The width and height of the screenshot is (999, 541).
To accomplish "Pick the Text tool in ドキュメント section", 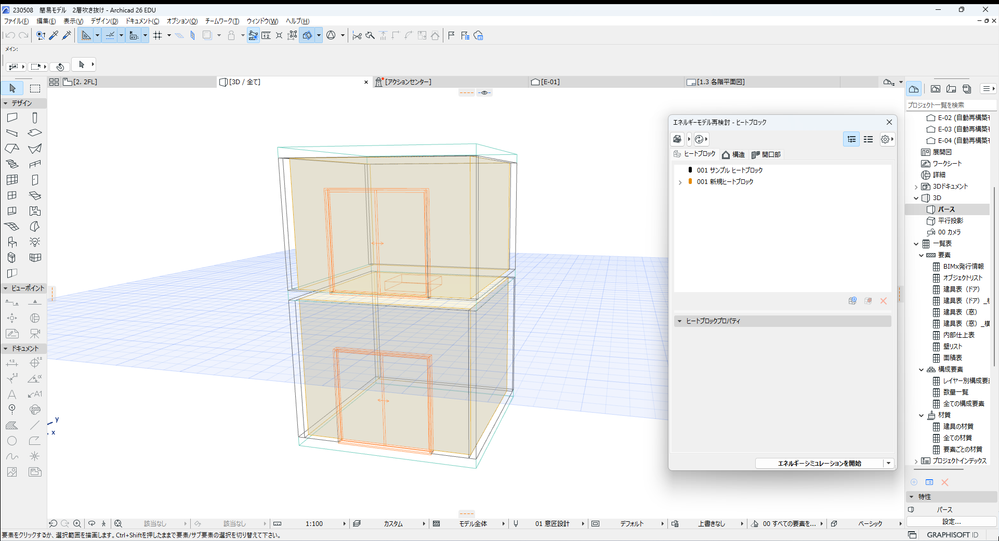I will (x=12, y=394).
